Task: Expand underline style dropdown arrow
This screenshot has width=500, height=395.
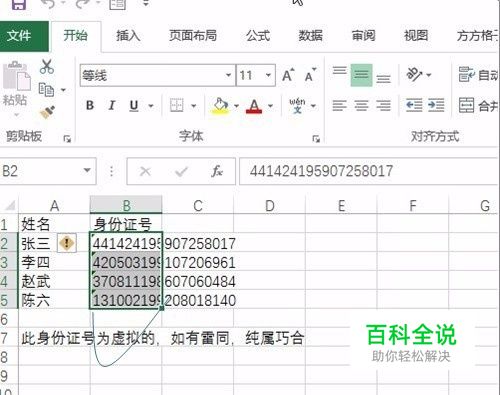Action: (x=151, y=106)
